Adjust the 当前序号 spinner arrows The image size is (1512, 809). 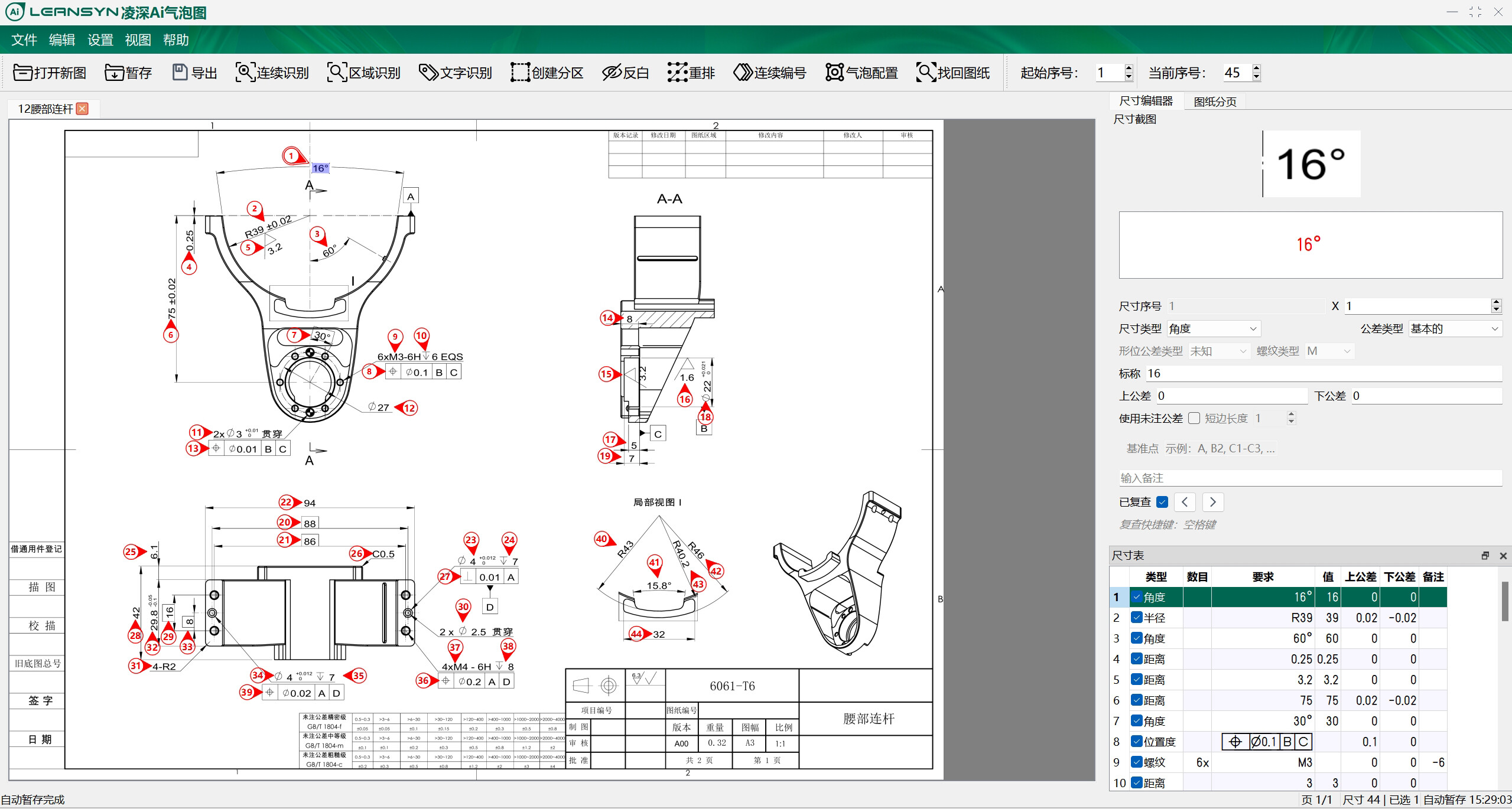click(1256, 73)
